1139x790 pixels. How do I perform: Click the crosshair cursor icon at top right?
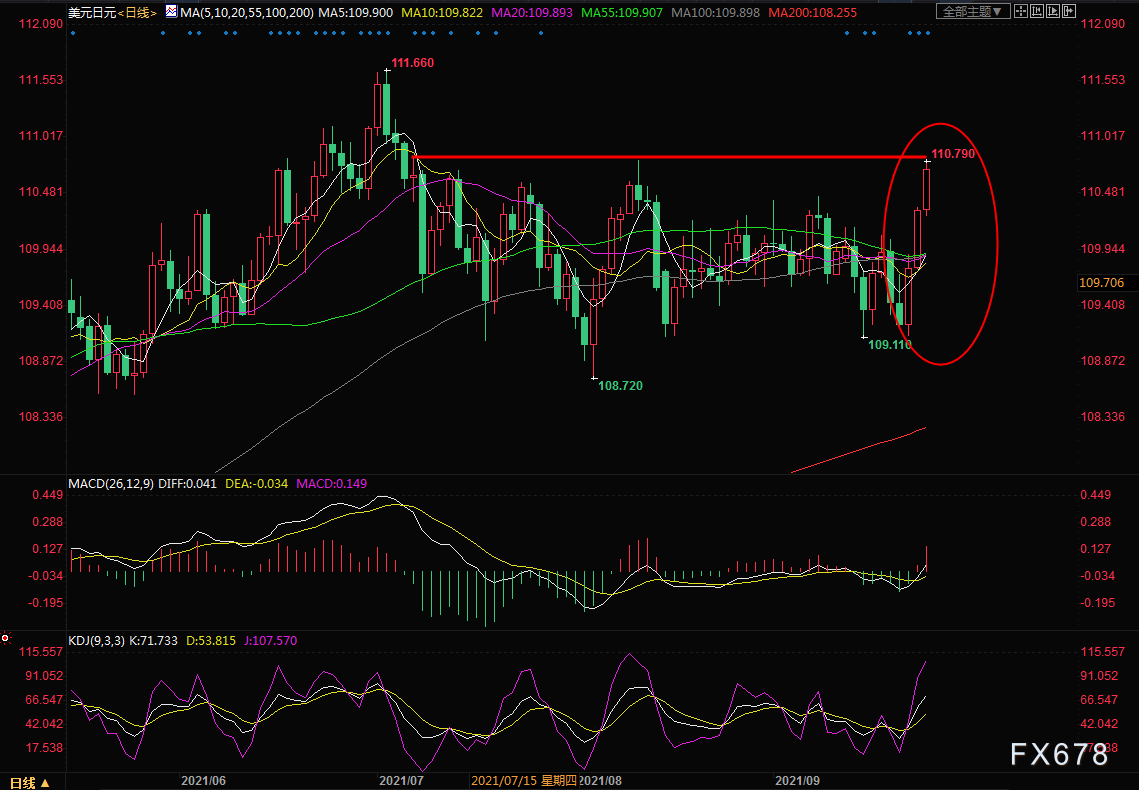1020,12
